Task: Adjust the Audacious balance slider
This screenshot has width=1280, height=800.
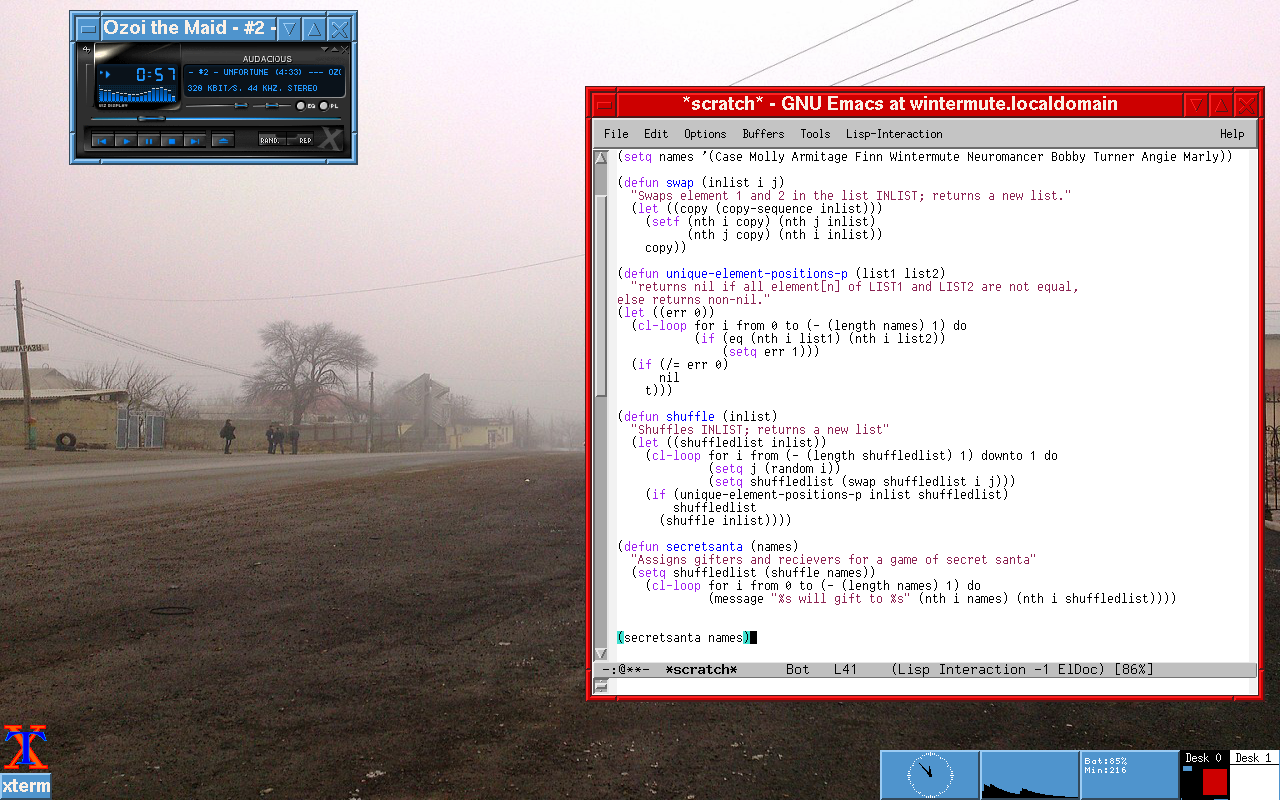Action: (x=272, y=105)
